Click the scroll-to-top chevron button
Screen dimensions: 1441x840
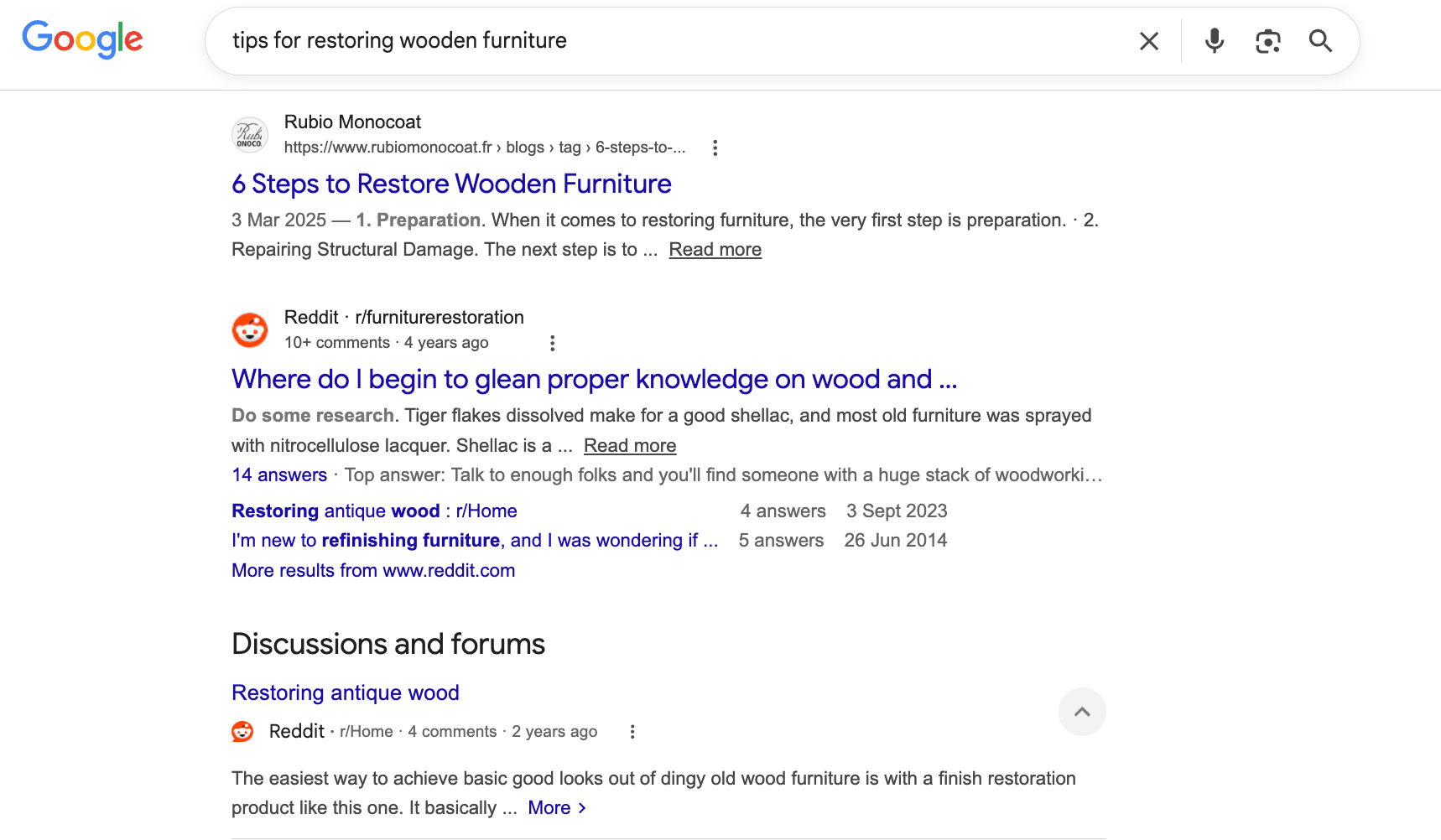point(1082,712)
